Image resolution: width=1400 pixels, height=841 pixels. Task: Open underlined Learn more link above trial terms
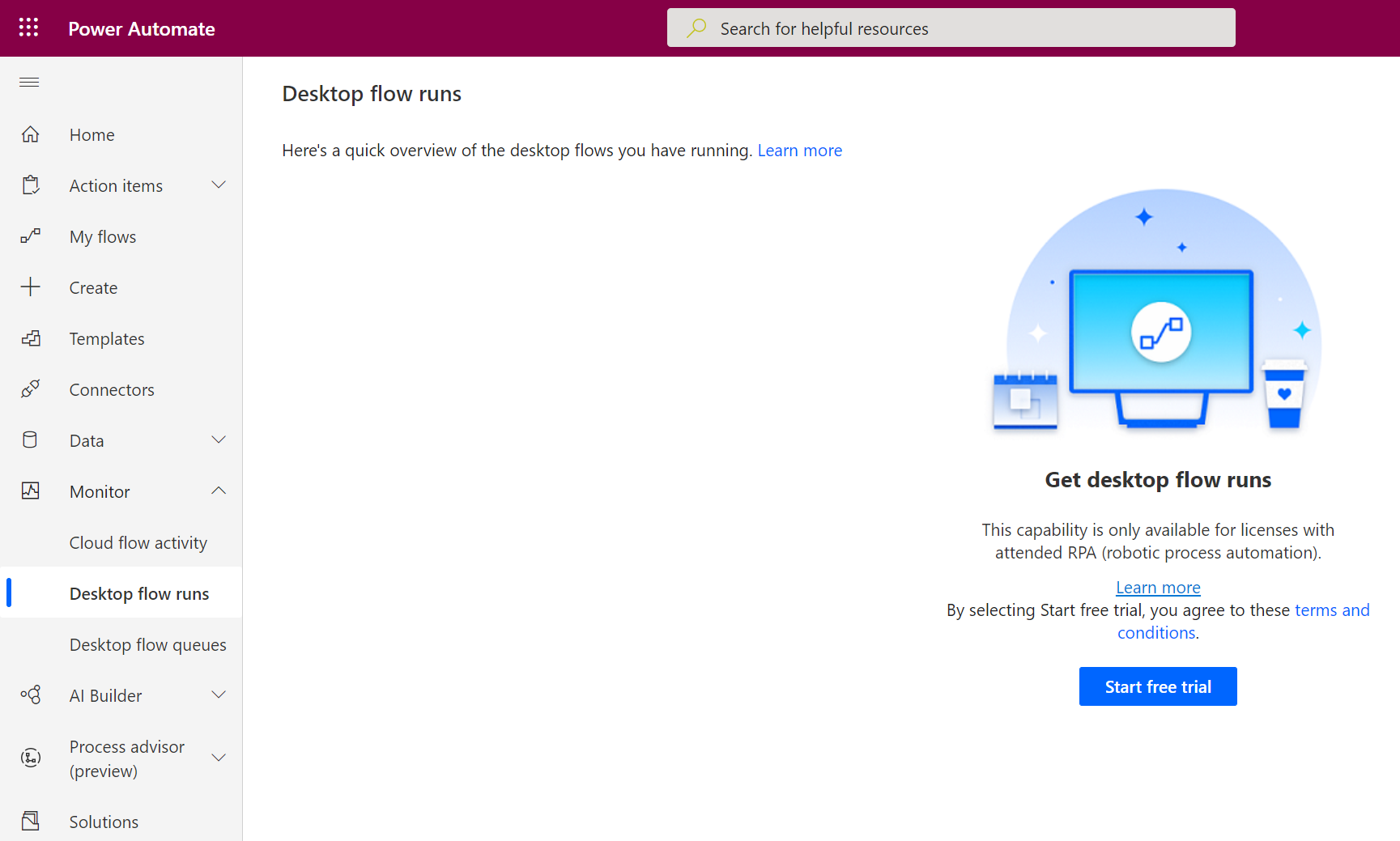[x=1158, y=588]
